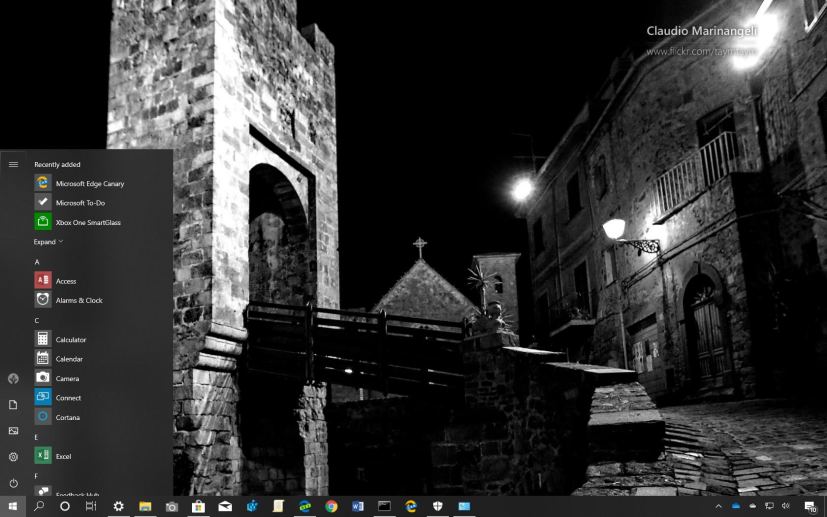The width and height of the screenshot is (827, 517).
Task: Click the letter E group header
Action: (x=37, y=437)
